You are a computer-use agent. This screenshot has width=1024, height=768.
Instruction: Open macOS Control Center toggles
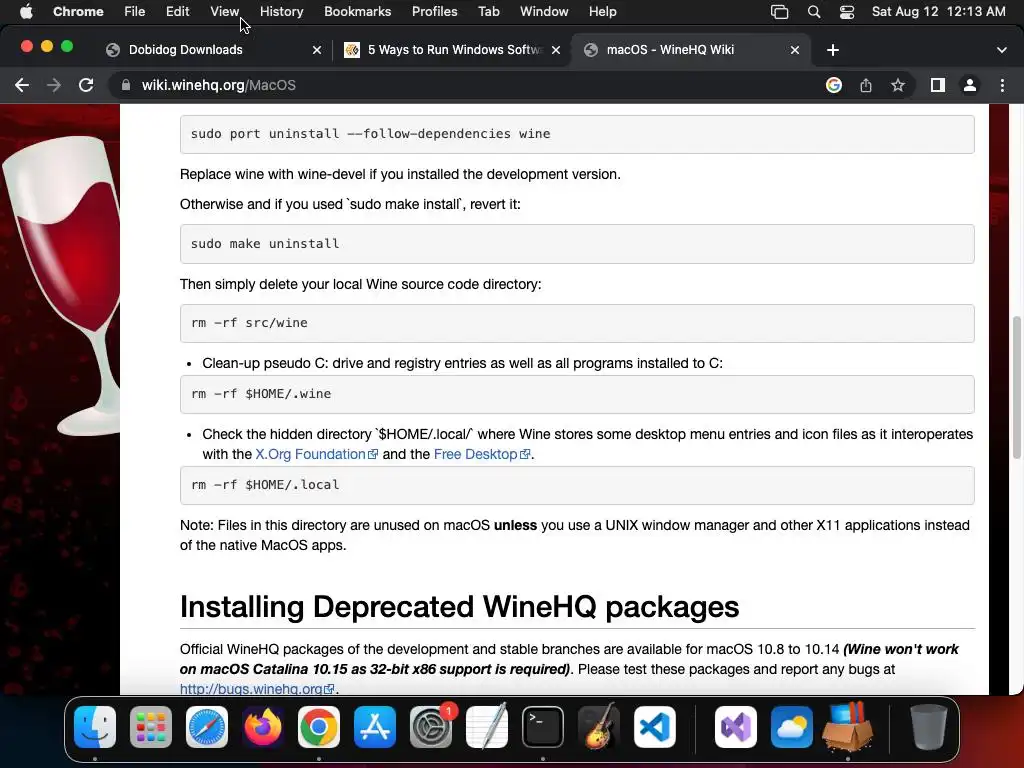pos(846,11)
